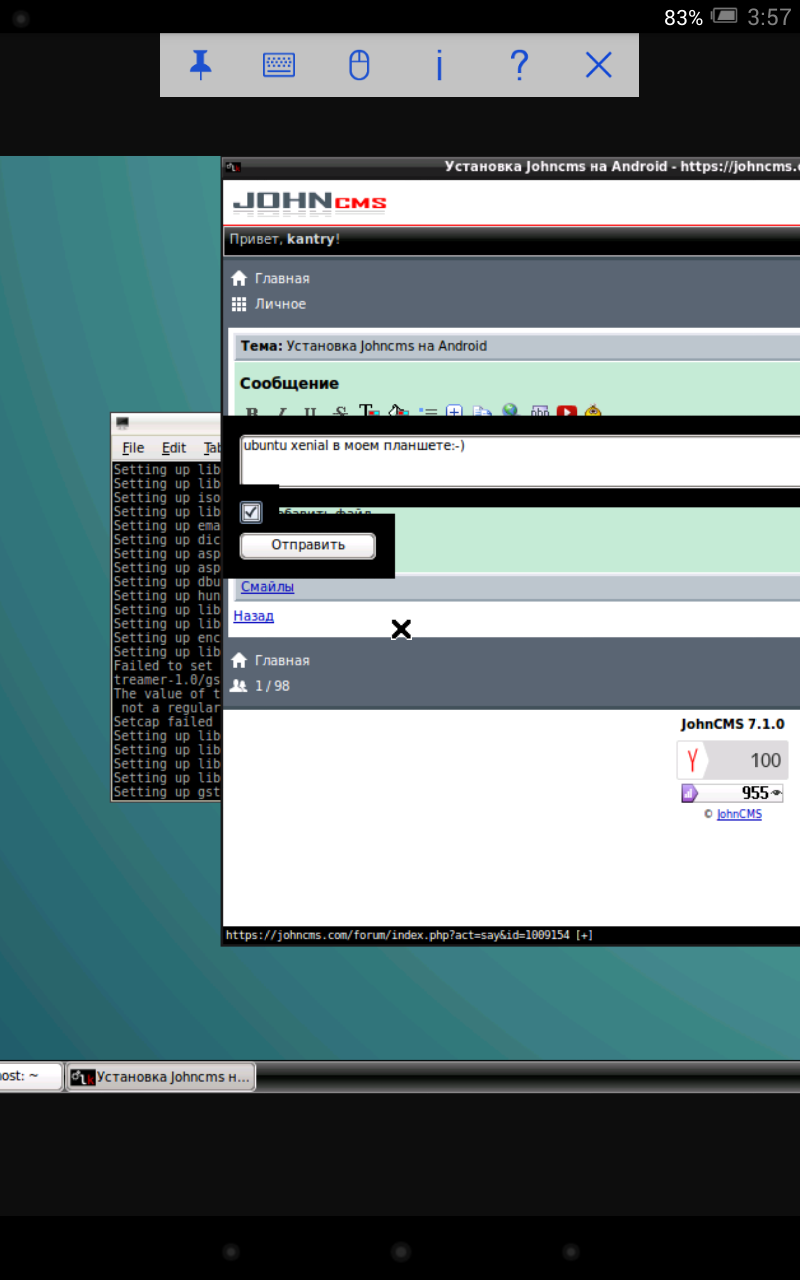Click the pin icon in the top toolbar

pyautogui.click(x=201, y=66)
